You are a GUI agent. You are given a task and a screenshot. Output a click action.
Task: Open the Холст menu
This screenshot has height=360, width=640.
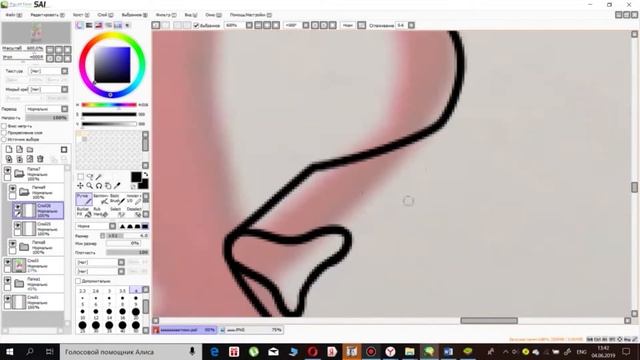click(81, 15)
